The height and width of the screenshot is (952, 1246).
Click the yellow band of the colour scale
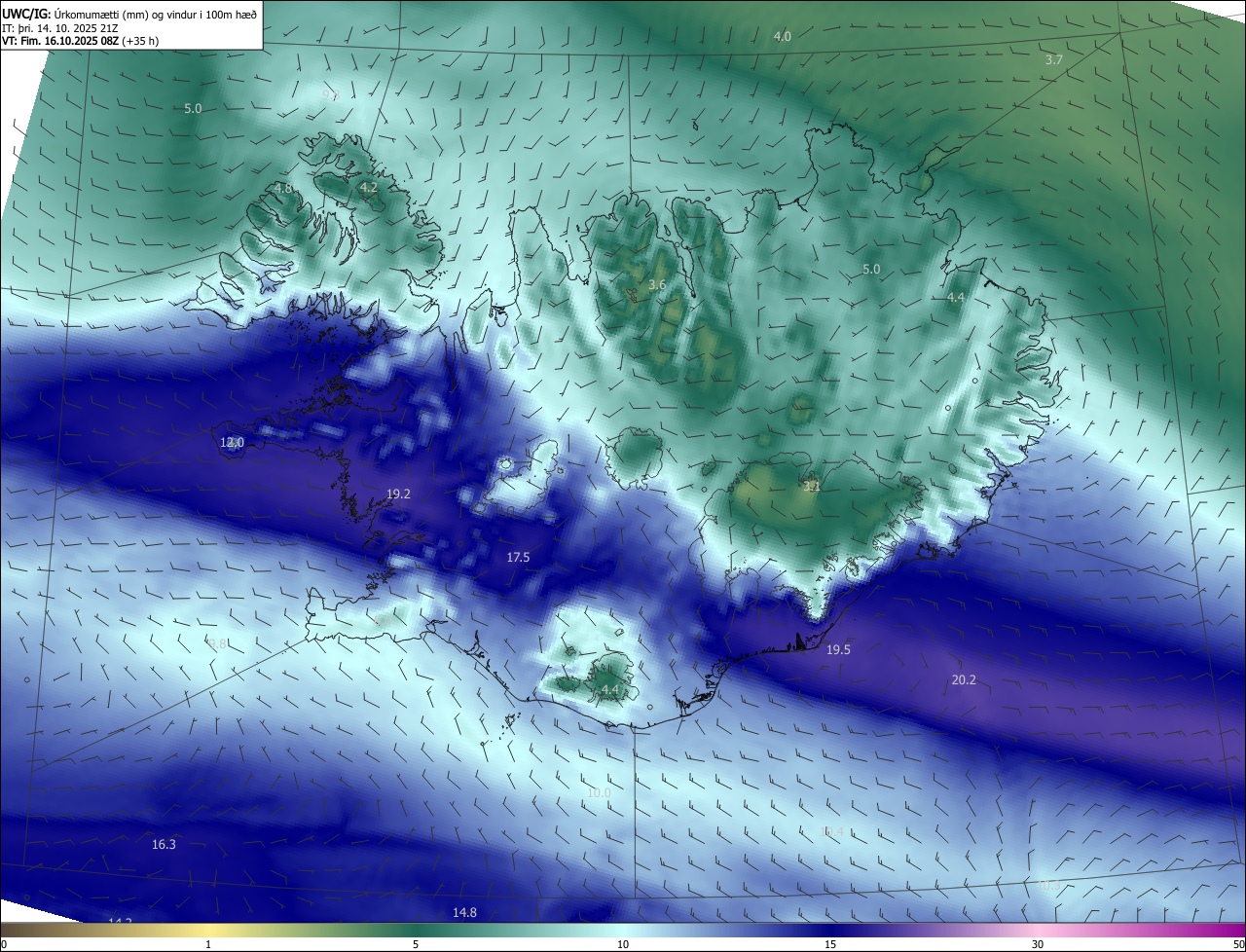pyautogui.click(x=207, y=930)
